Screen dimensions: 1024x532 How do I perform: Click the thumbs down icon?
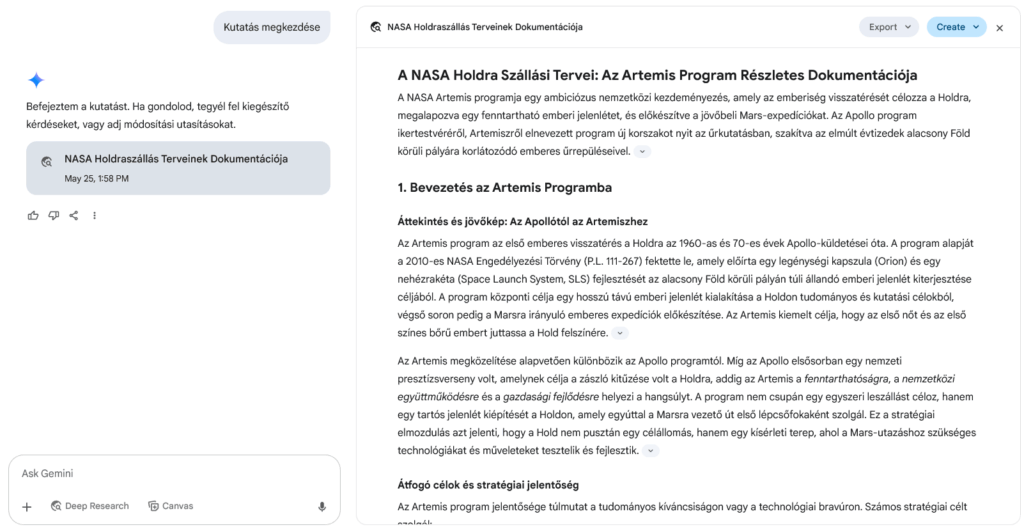click(54, 215)
